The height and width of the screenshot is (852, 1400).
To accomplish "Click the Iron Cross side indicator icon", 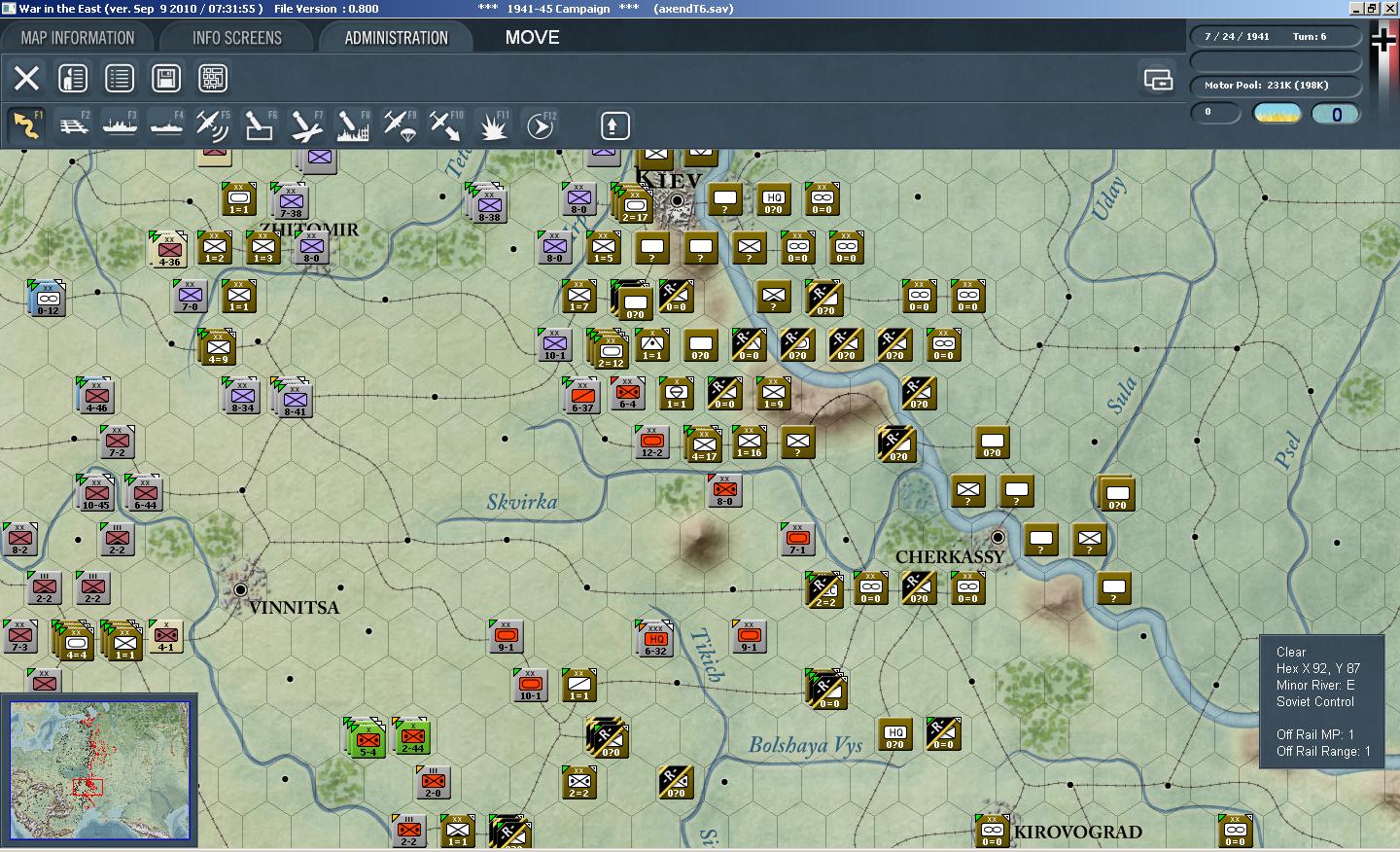I will click(x=1383, y=40).
